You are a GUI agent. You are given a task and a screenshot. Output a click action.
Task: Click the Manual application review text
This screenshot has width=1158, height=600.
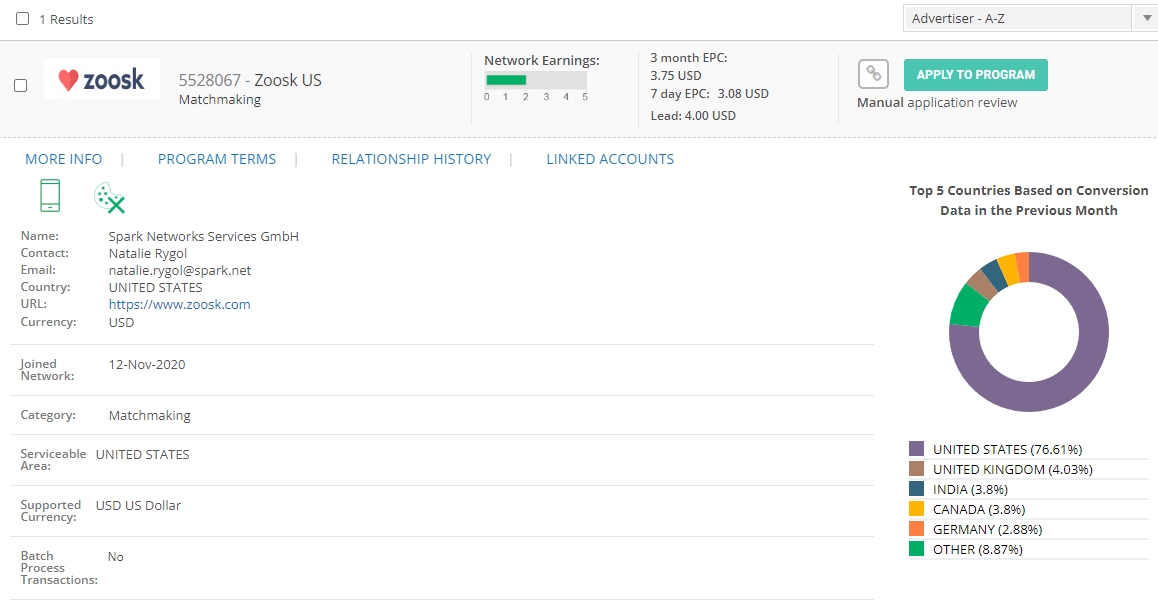[x=937, y=103]
